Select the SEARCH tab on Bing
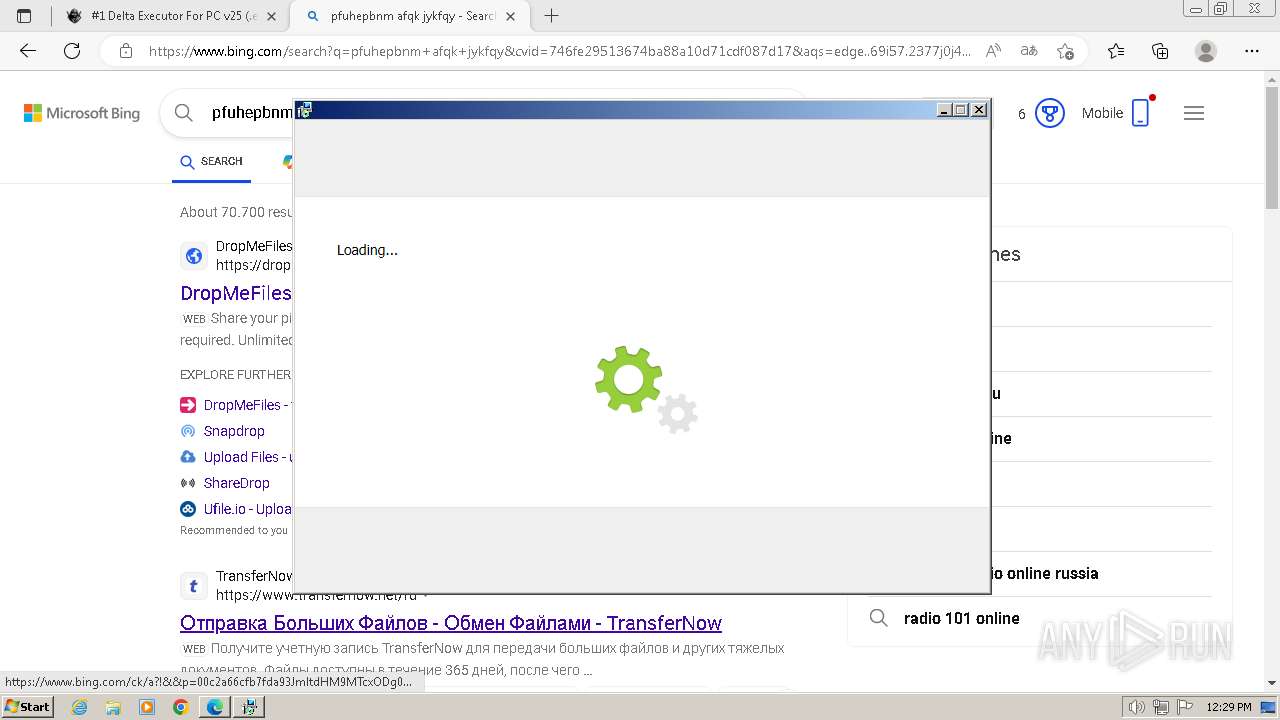Image resolution: width=1280 pixels, height=720 pixels. (211, 161)
